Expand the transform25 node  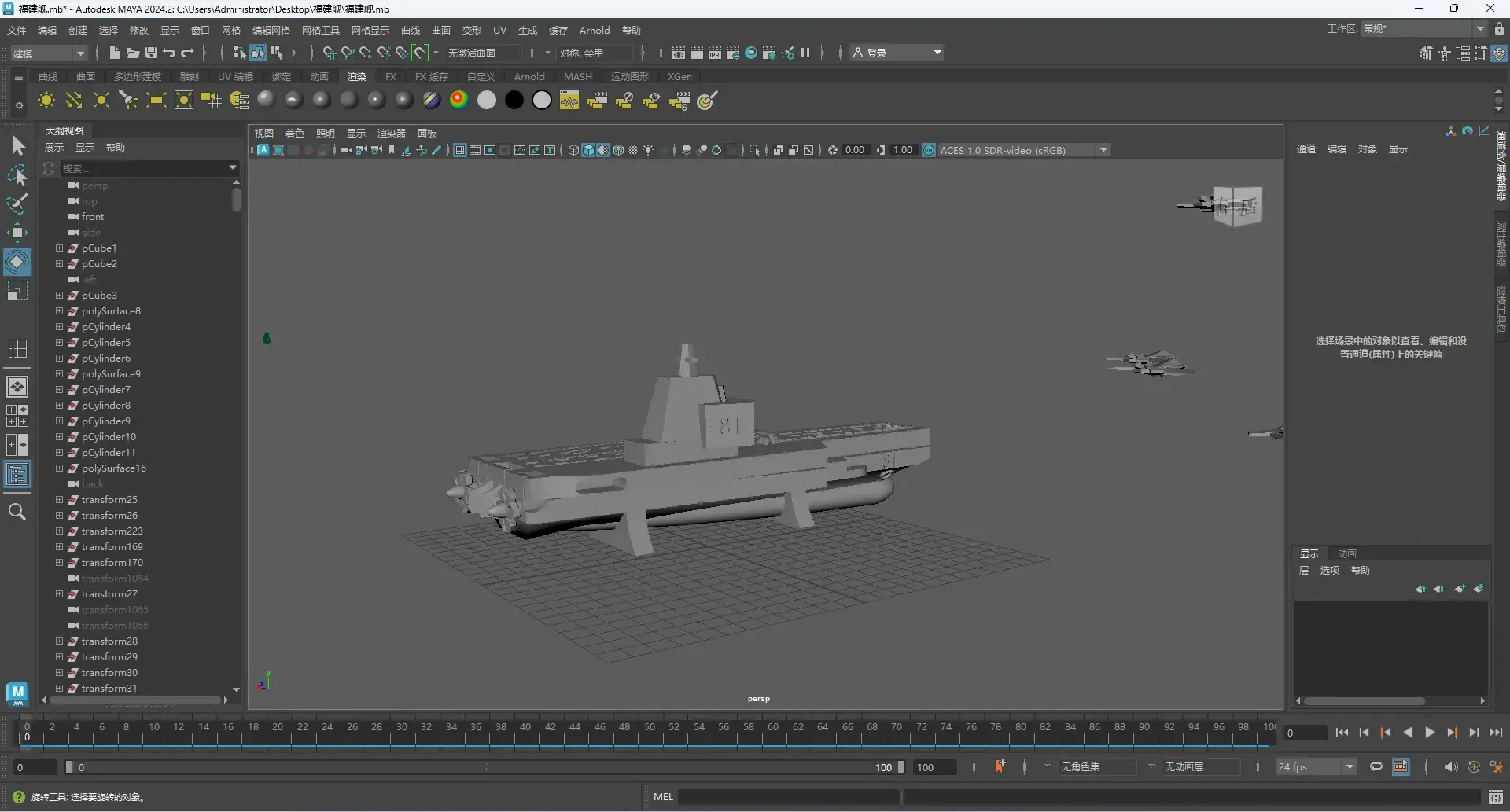click(x=59, y=499)
